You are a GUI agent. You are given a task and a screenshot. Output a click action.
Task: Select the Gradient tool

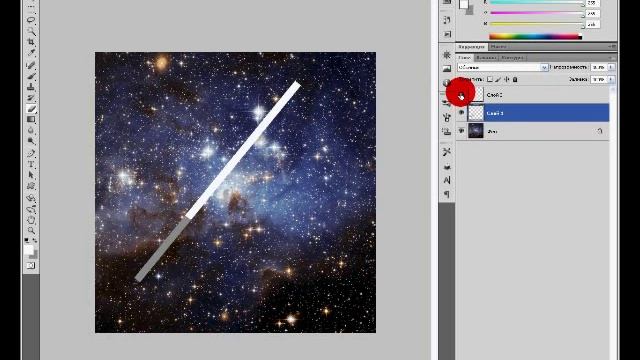pyautogui.click(x=31, y=120)
